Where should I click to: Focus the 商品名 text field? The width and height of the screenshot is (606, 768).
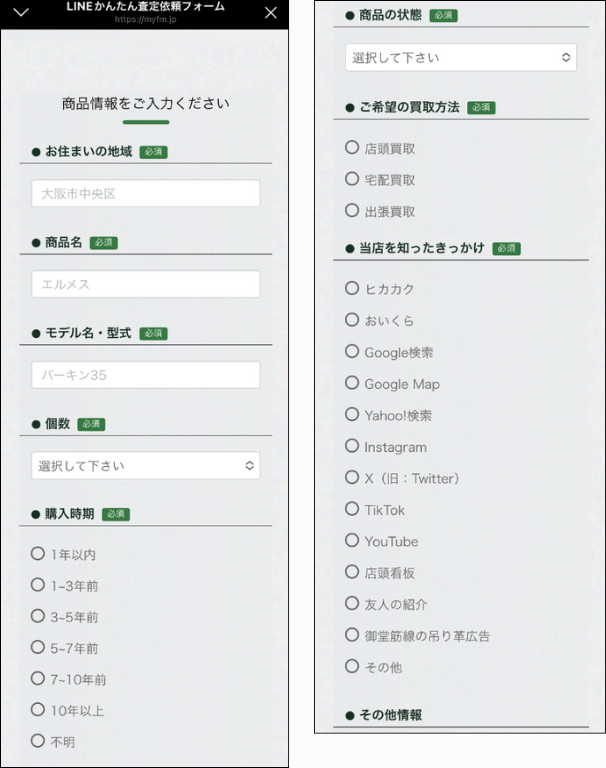pos(146,284)
